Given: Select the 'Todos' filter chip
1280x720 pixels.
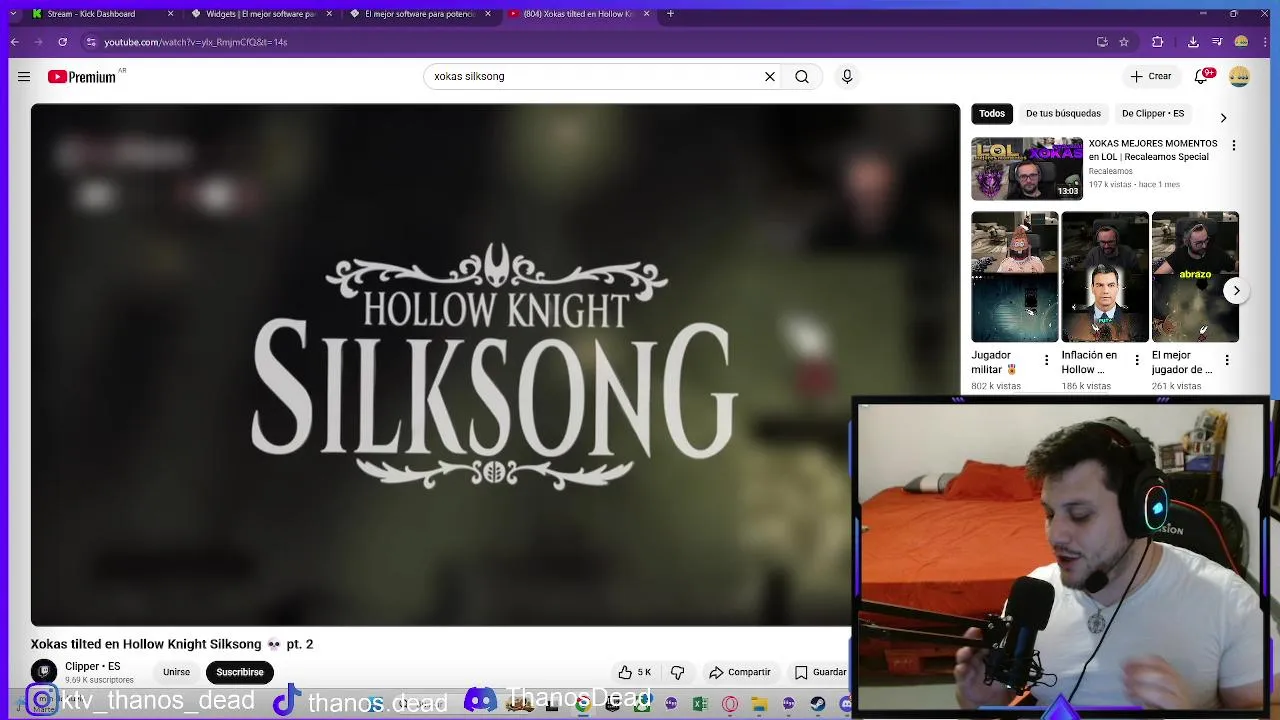Looking at the screenshot, I should 992,113.
